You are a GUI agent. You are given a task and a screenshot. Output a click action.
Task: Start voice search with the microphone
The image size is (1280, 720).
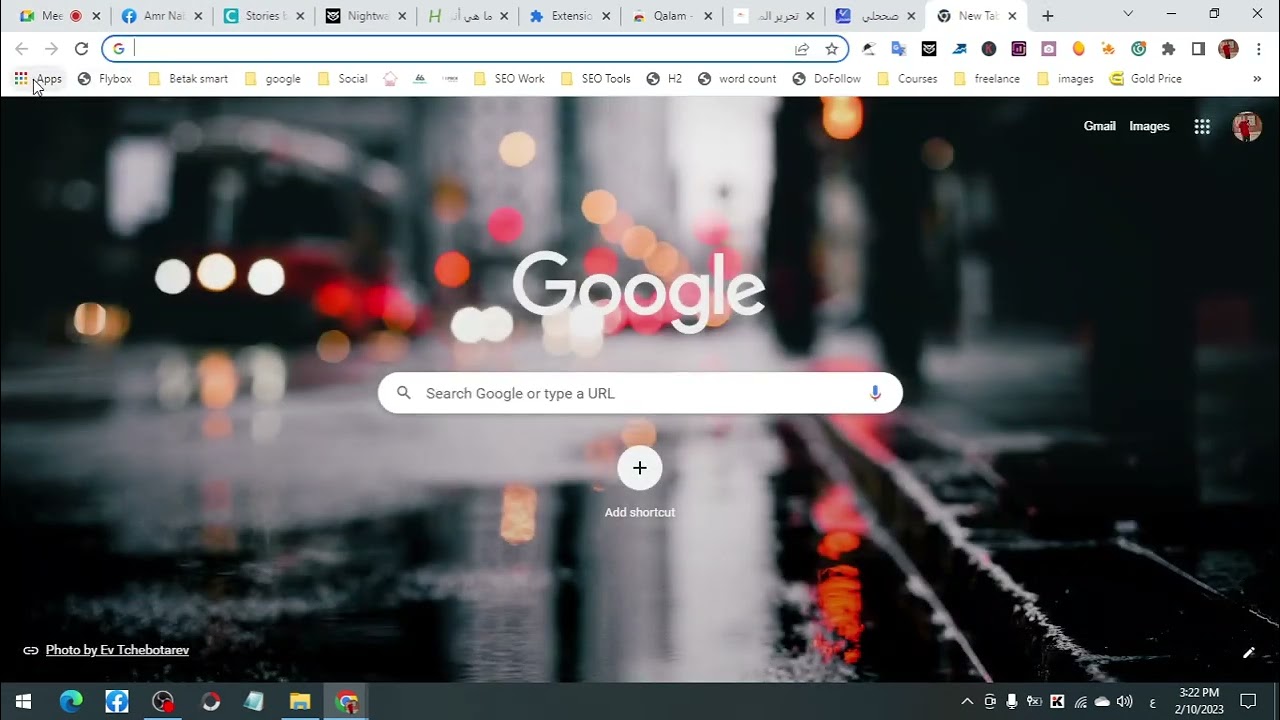(x=875, y=393)
